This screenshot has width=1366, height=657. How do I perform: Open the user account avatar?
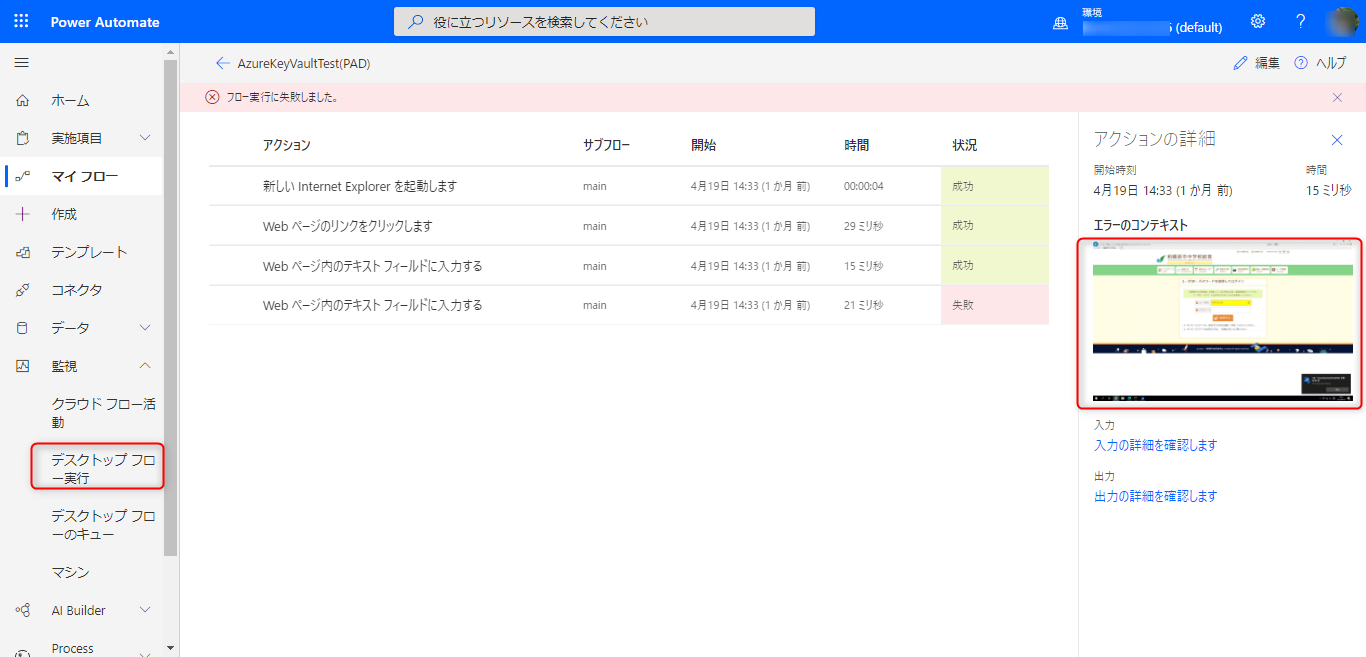1341,21
